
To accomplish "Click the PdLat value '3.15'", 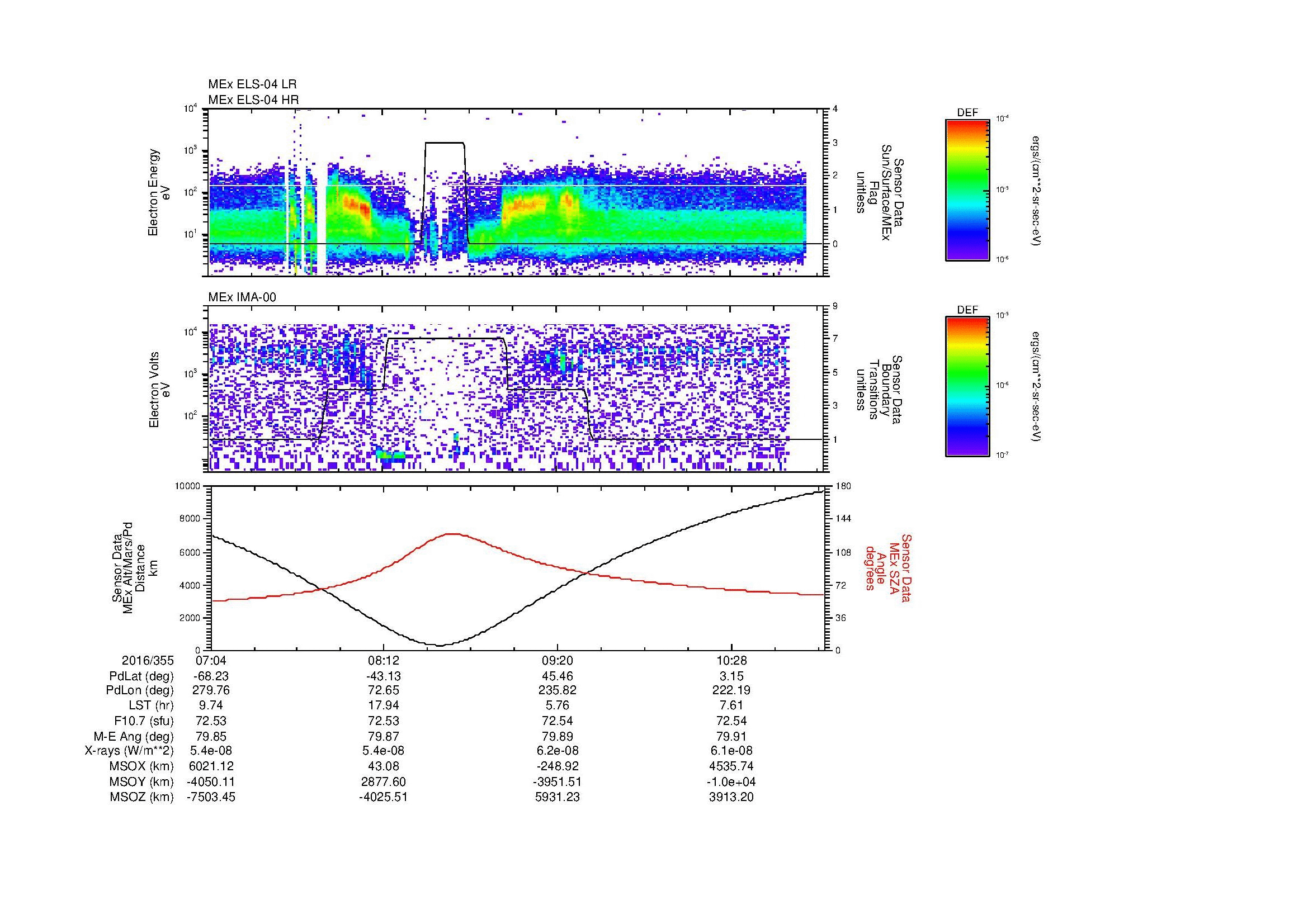I will (x=731, y=676).
